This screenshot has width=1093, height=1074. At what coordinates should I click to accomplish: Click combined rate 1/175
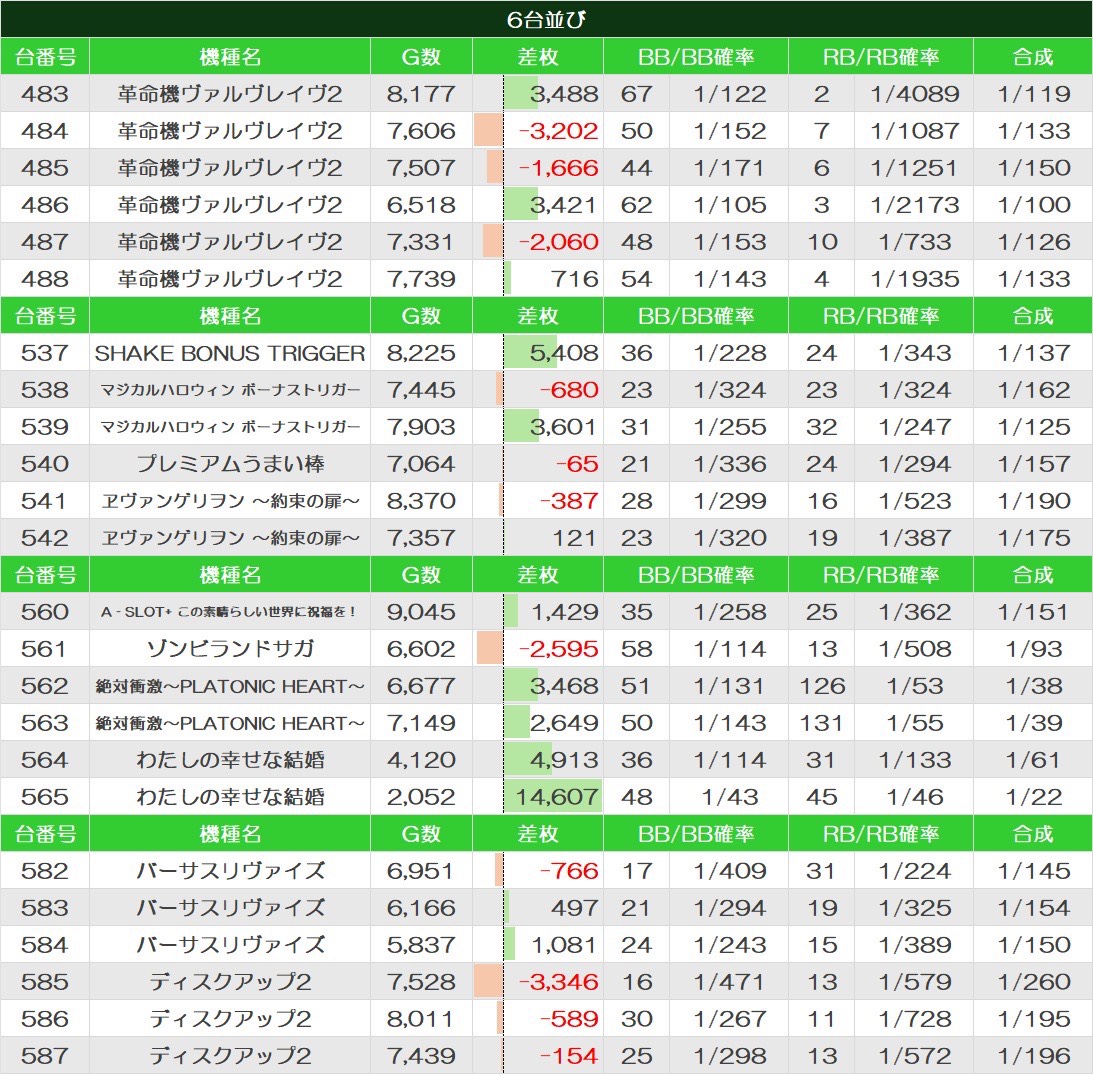coord(1033,537)
